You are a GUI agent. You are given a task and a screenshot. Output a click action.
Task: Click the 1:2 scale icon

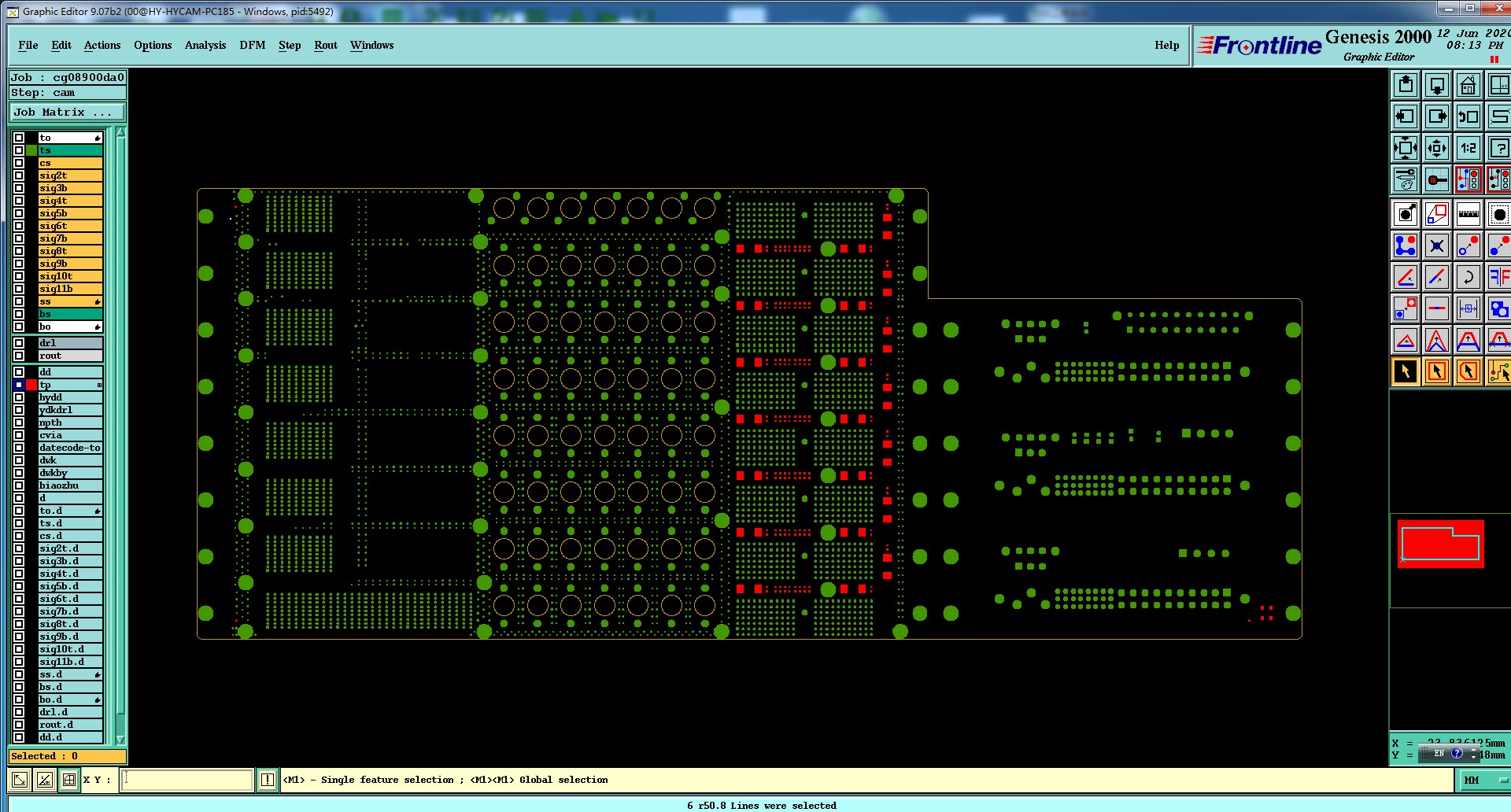(1469, 148)
